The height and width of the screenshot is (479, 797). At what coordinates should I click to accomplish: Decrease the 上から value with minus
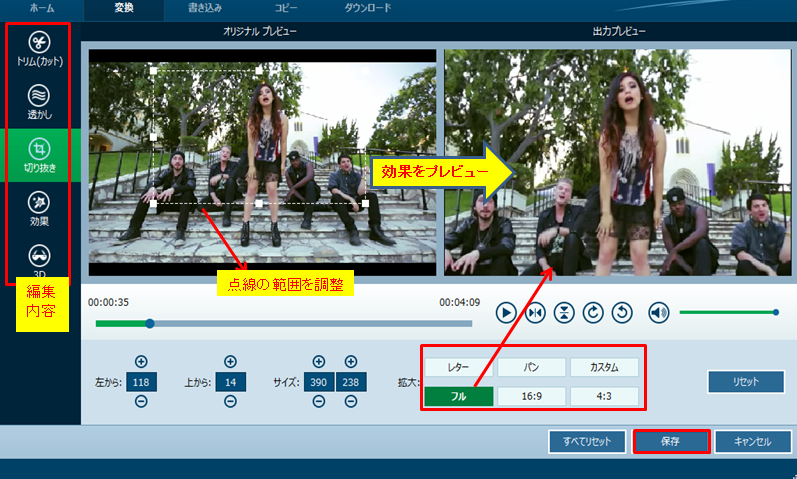tap(230, 402)
